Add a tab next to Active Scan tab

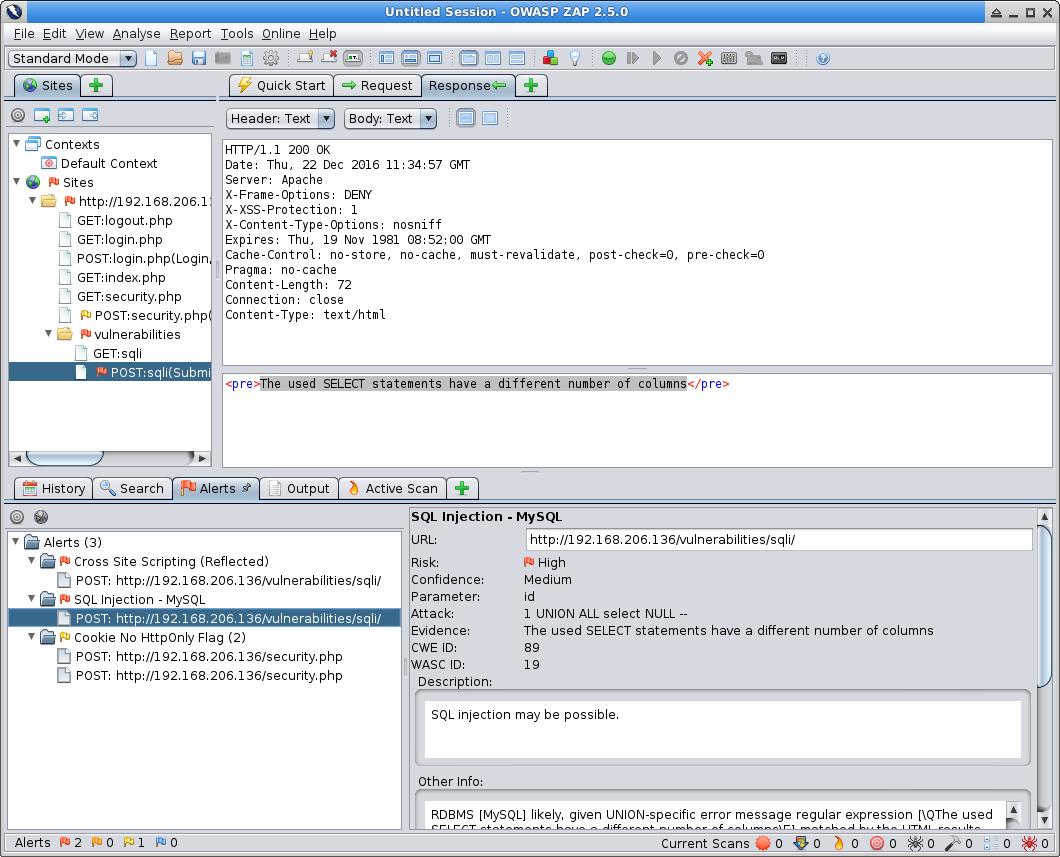(x=462, y=488)
